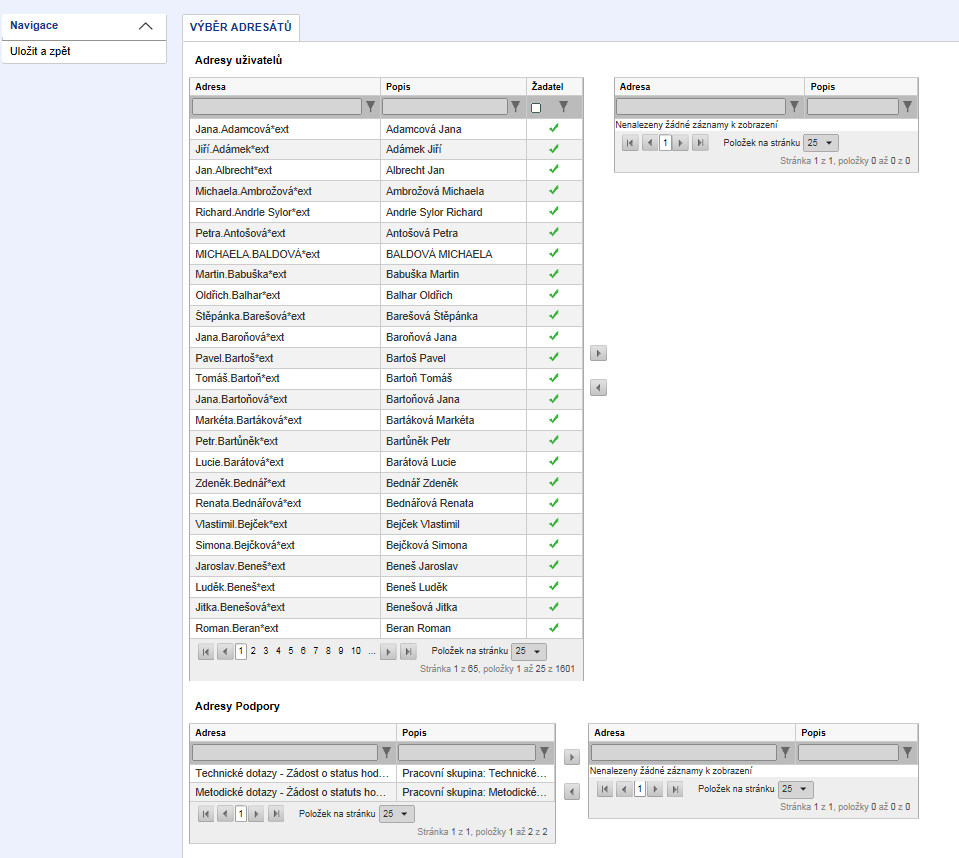Filter icon for Adresa in user addresses
Image resolution: width=959 pixels, height=858 pixels.
click(x=371, y=106)
